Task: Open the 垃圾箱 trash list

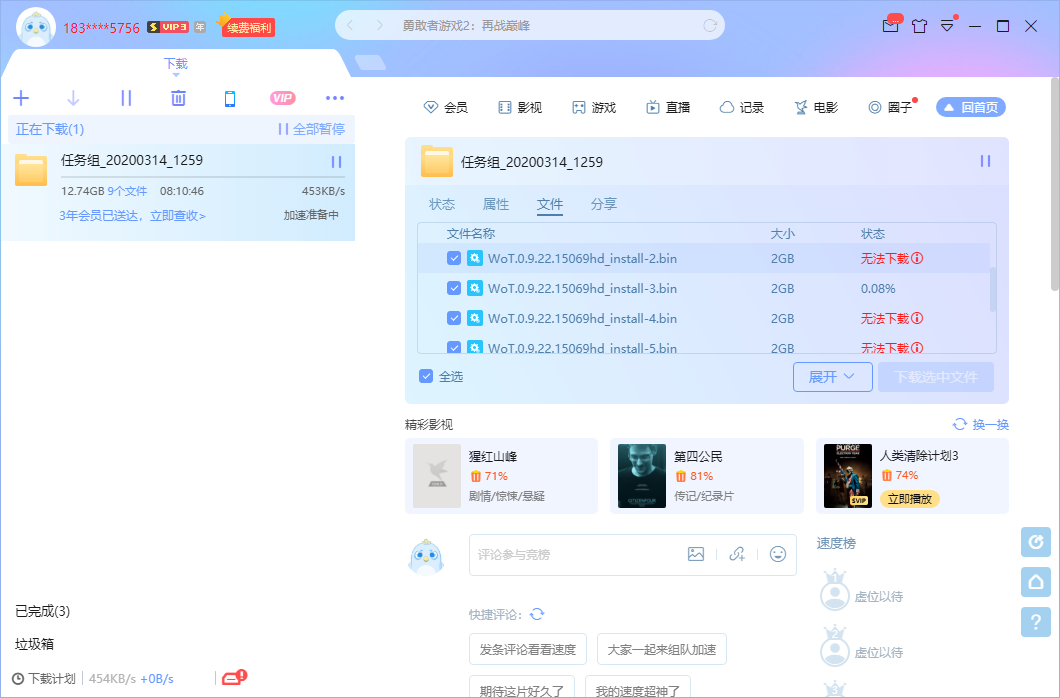Action: [x=34, y=644]
